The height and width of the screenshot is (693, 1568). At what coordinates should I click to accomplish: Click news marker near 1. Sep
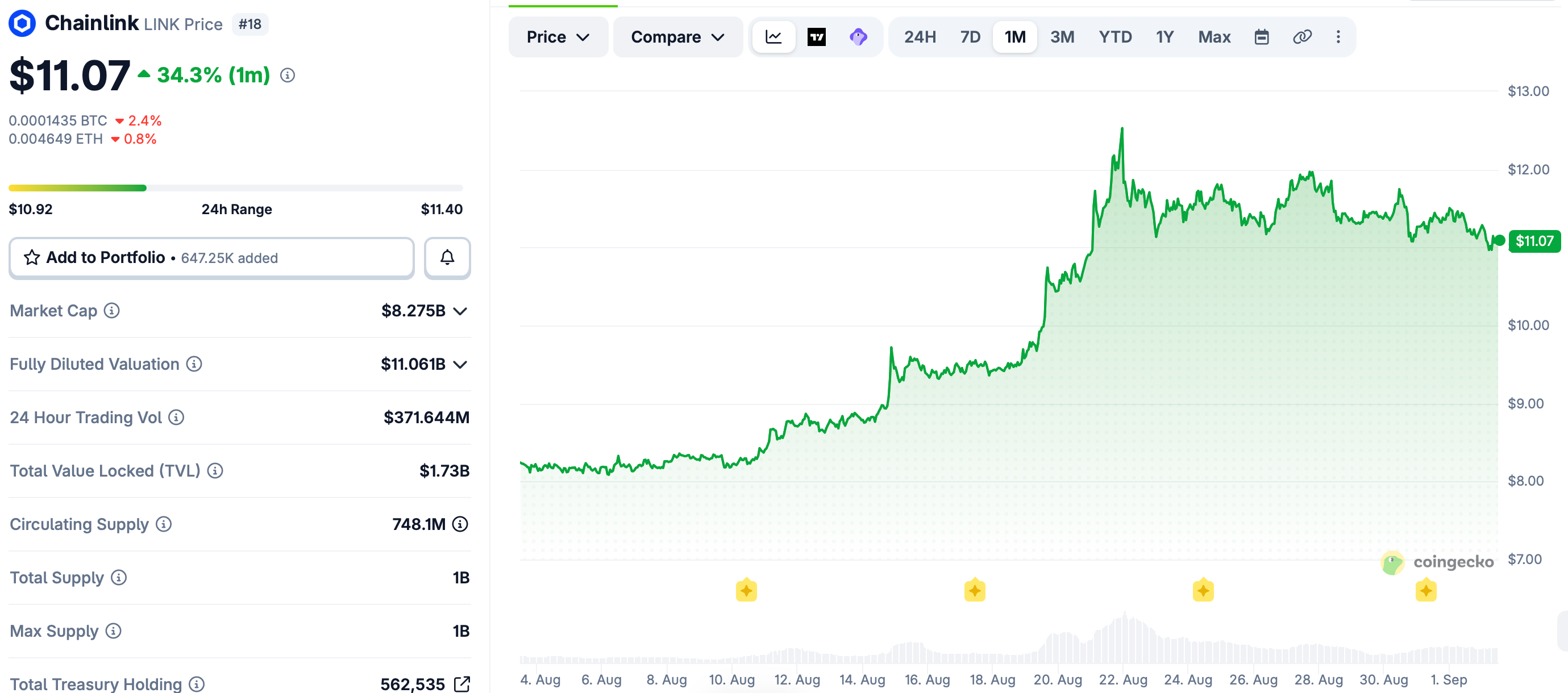tap(1425, 590)
